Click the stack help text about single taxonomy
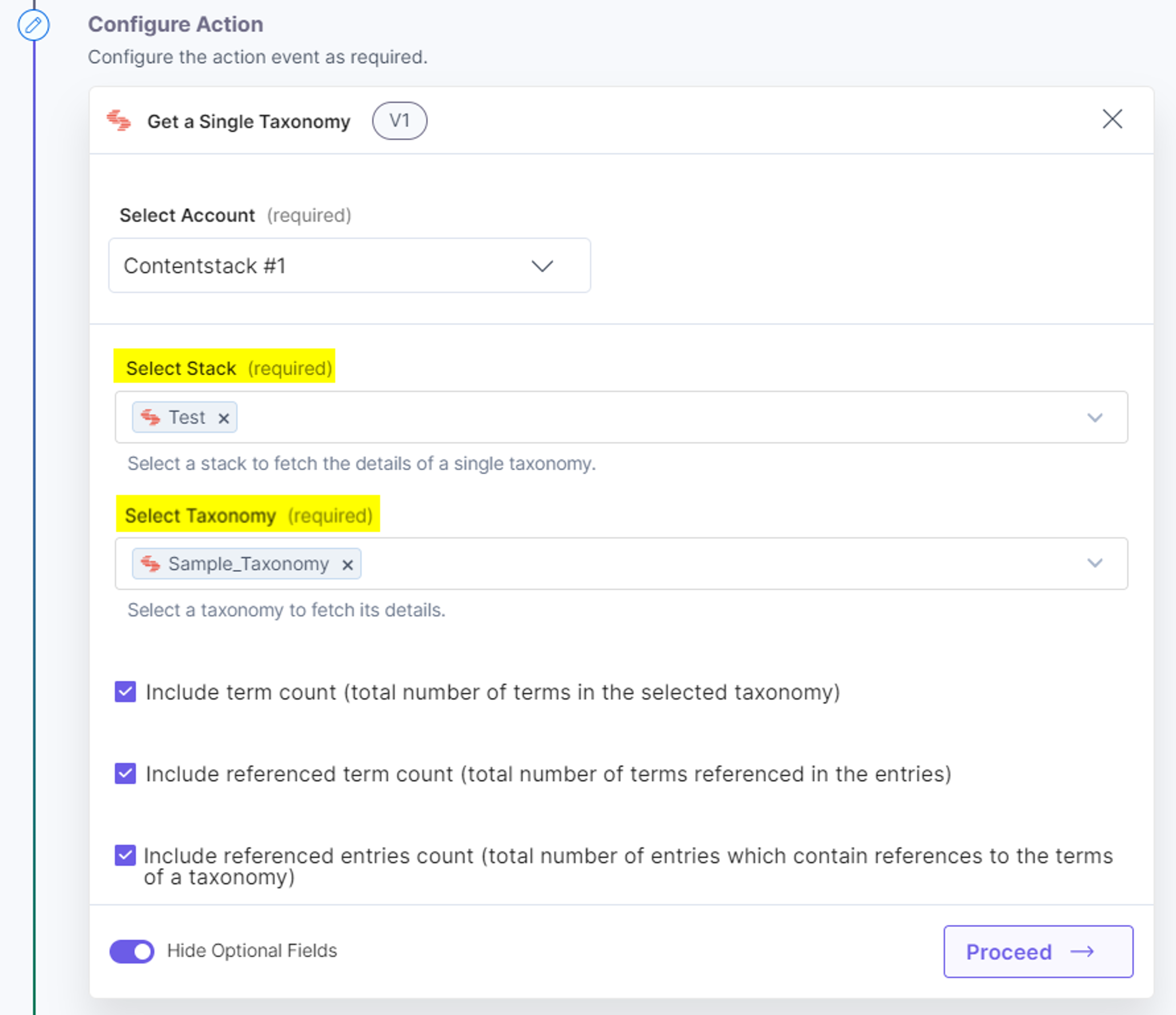The height and width of the screenshot is (1015, 1176). pyautogui.click(x=362, y=464)
